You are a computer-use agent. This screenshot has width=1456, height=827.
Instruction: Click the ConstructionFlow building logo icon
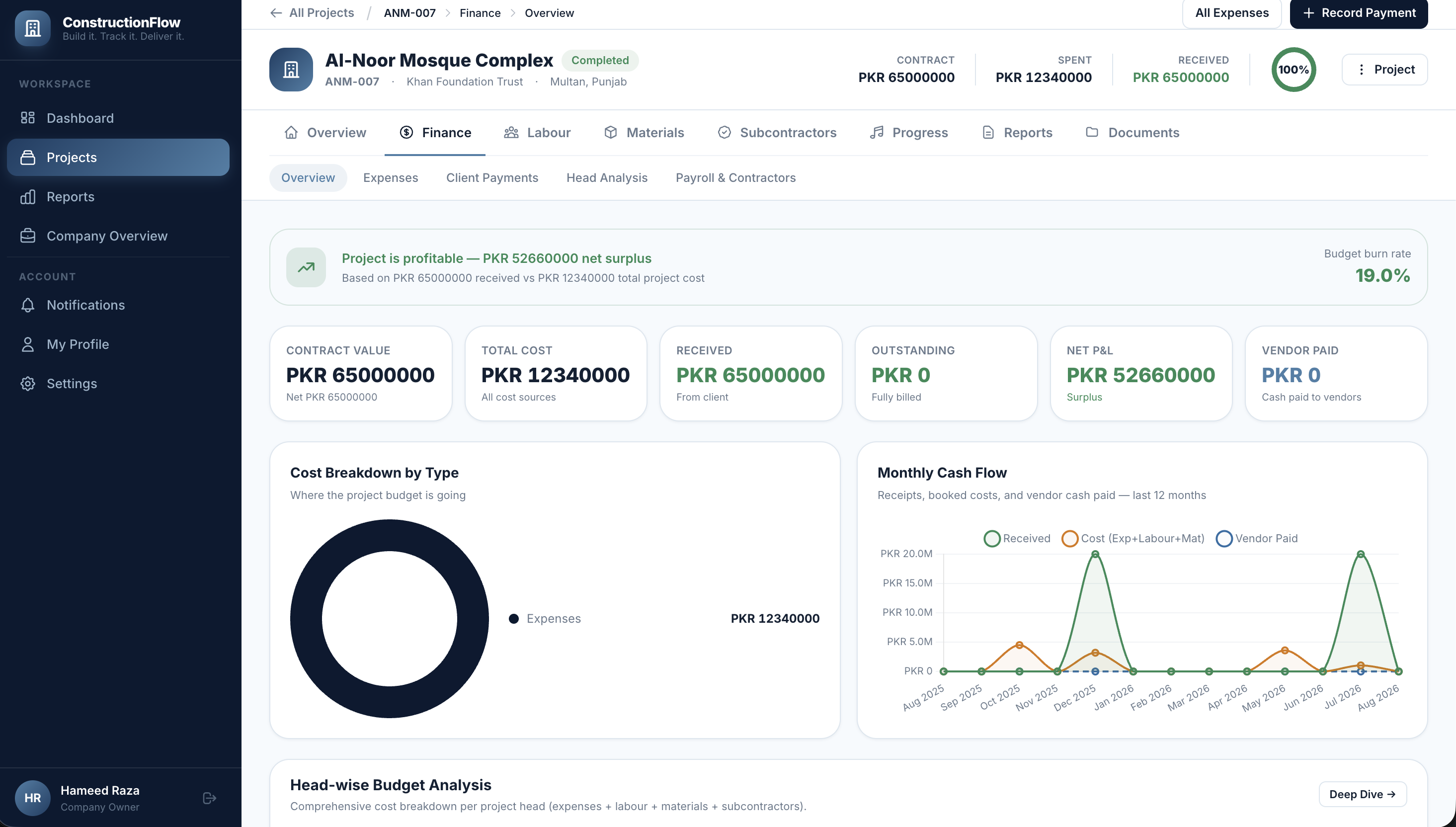point(32,28)
